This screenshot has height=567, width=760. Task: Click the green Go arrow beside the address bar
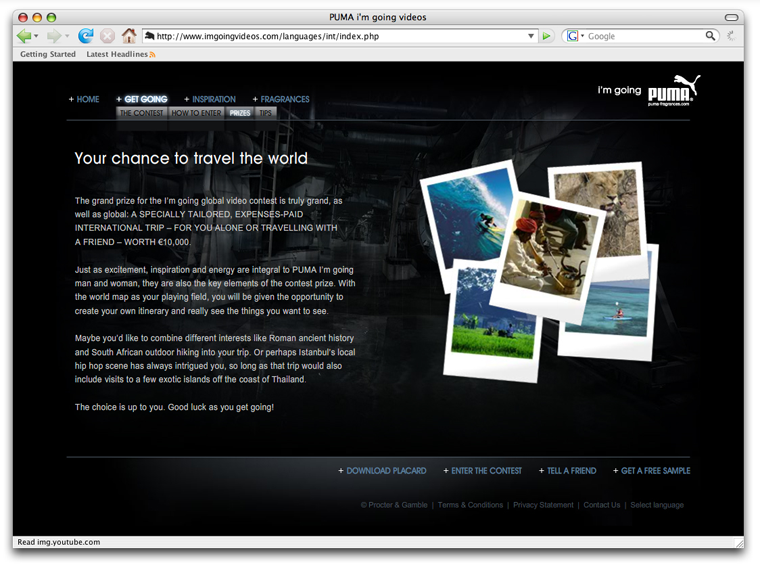coord(547,36)
